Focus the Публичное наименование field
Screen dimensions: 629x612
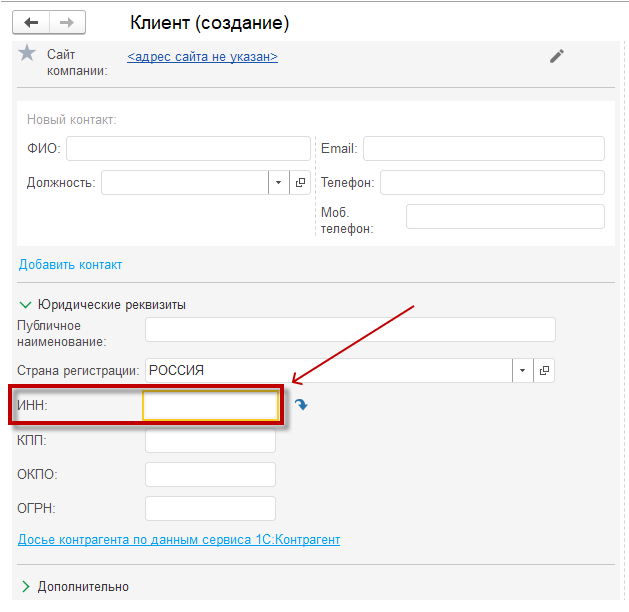click(x=350, y=329)
